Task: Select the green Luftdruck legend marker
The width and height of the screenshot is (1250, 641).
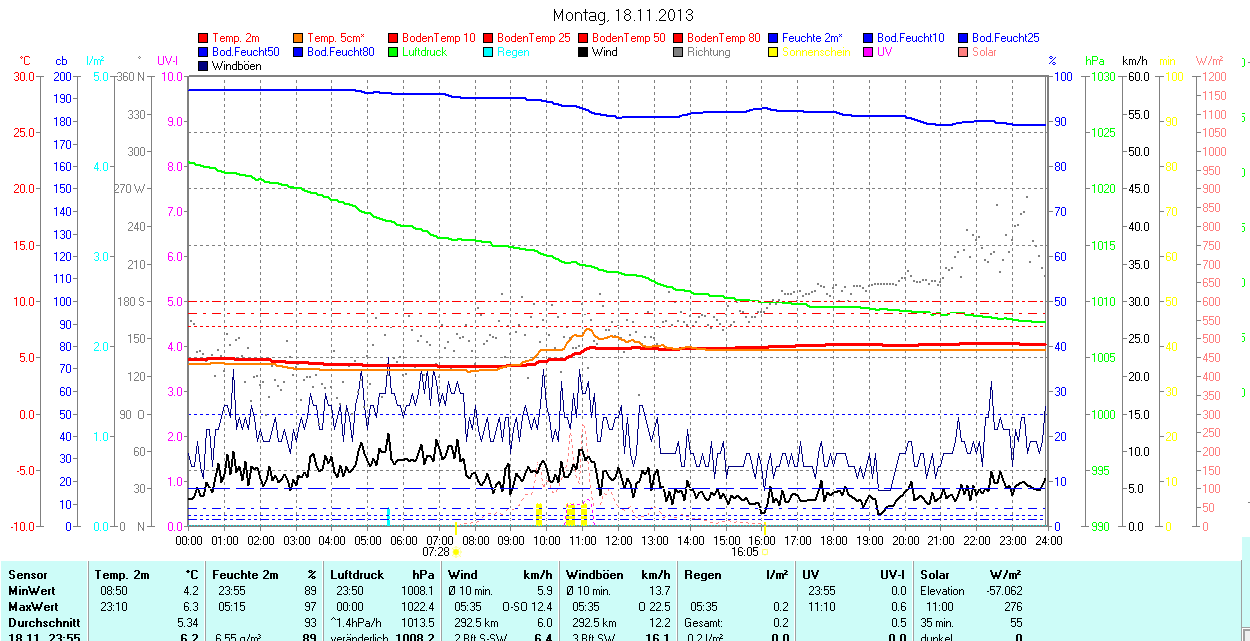Action: (x=394, y=52)
